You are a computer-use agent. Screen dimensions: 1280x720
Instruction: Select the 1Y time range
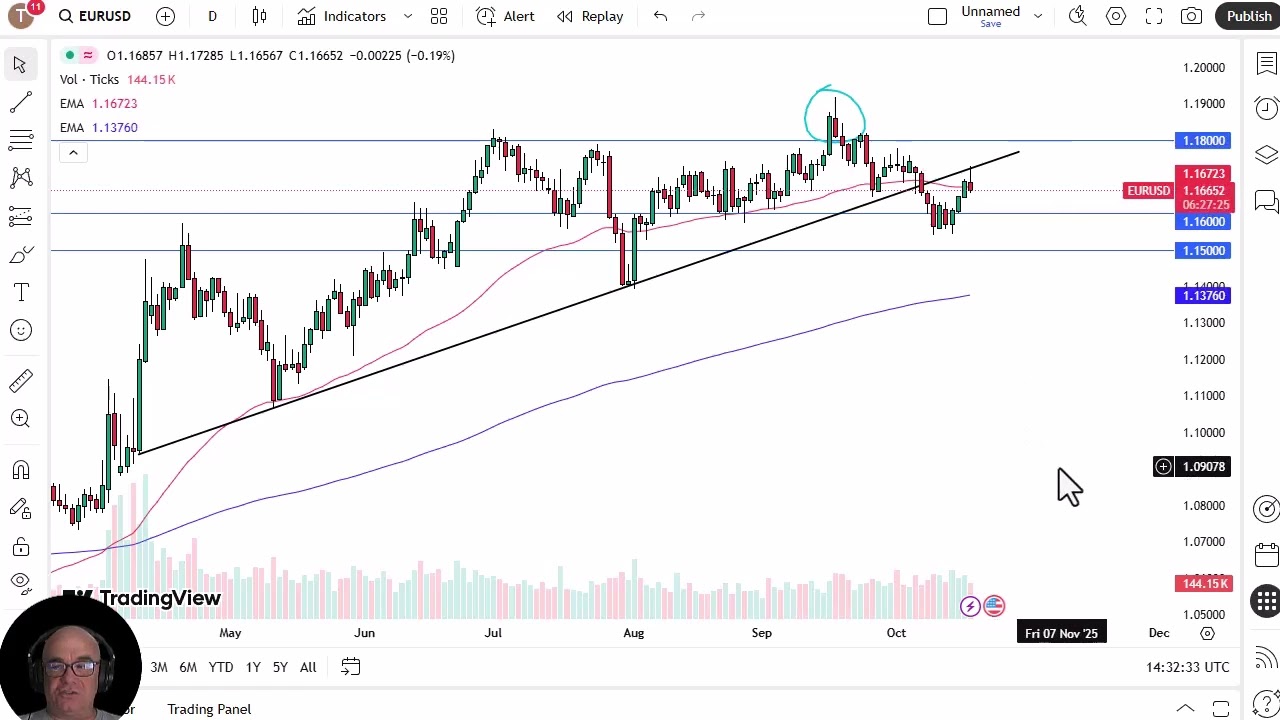point(253,667)
